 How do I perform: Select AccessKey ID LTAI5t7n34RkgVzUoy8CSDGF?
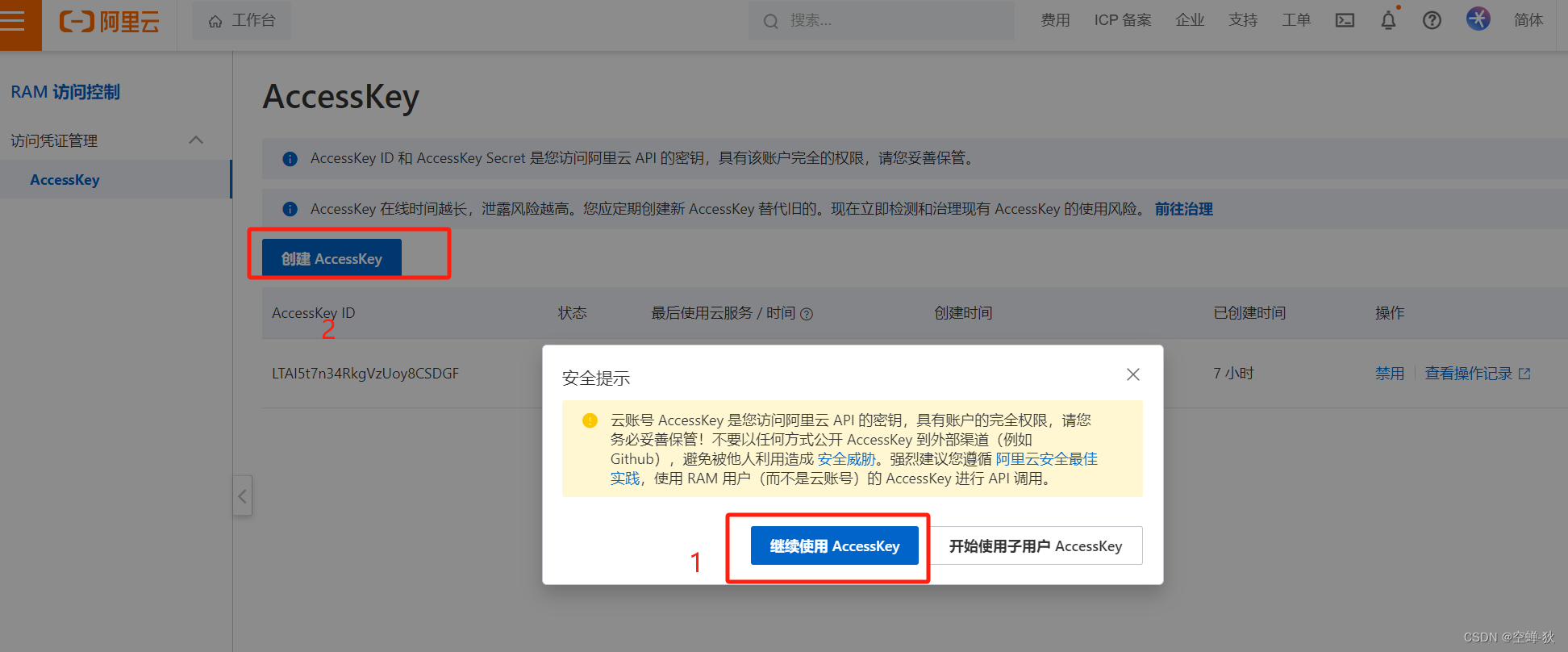point(365,374)
